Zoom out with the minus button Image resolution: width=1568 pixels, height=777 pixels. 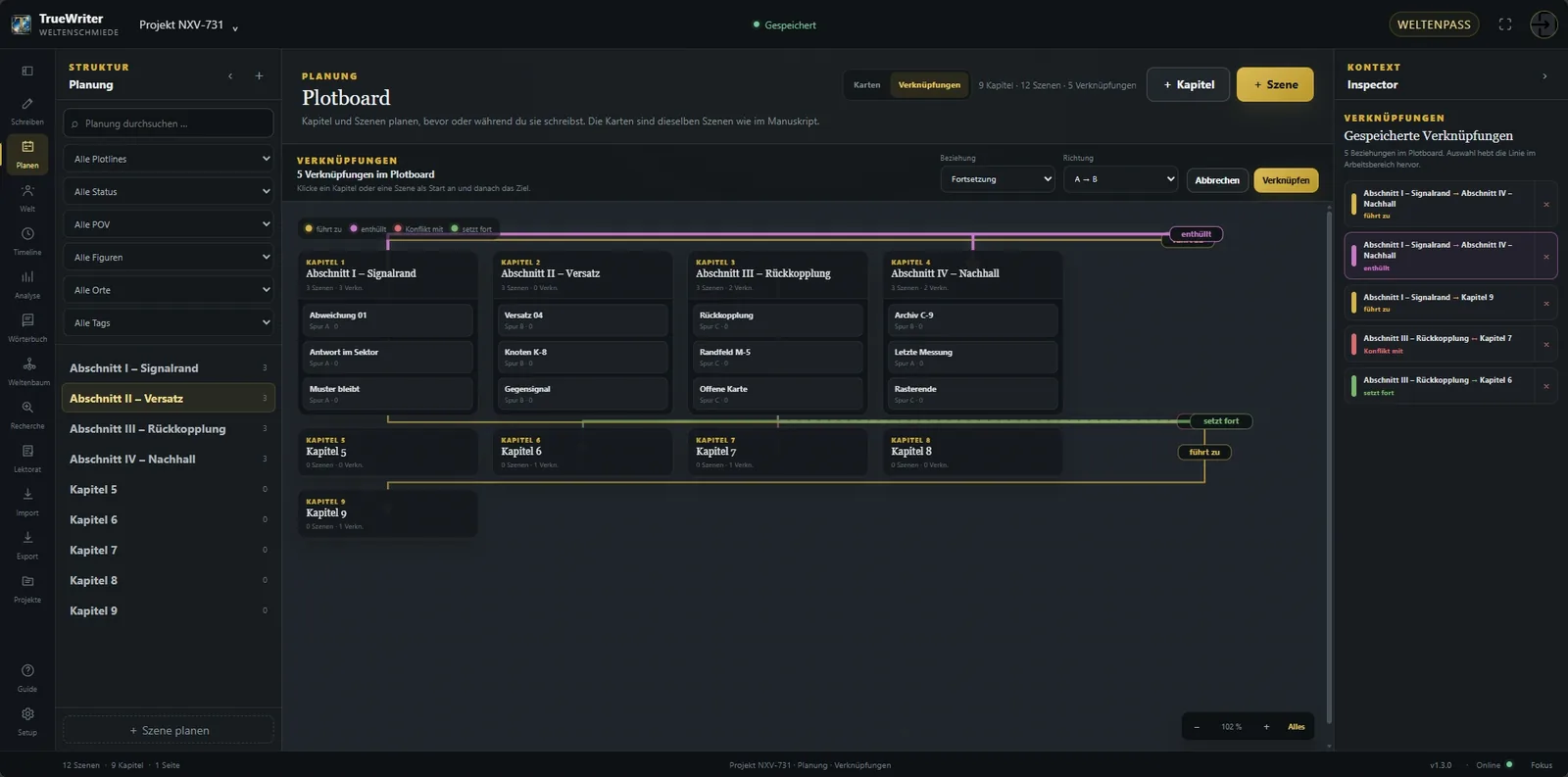tap(1197, 727)
